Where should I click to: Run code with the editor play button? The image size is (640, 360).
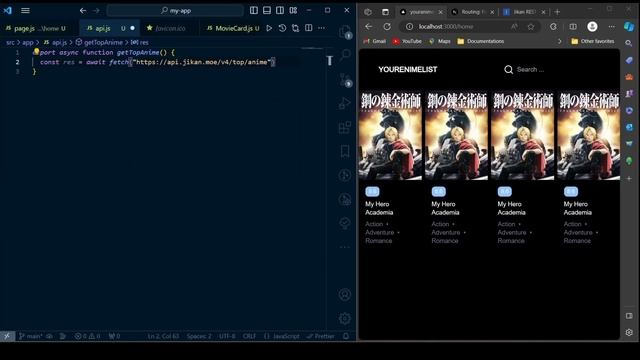click(269, 28)
